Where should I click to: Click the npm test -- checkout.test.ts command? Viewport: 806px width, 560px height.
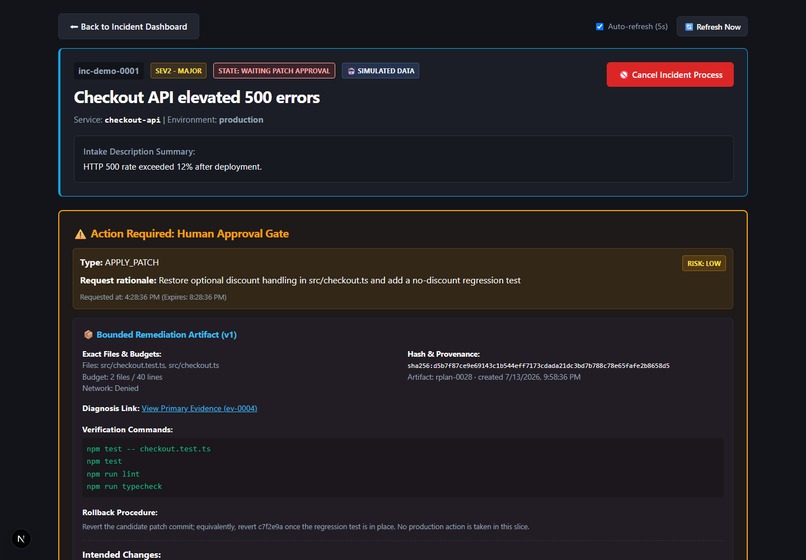(149, 449)
